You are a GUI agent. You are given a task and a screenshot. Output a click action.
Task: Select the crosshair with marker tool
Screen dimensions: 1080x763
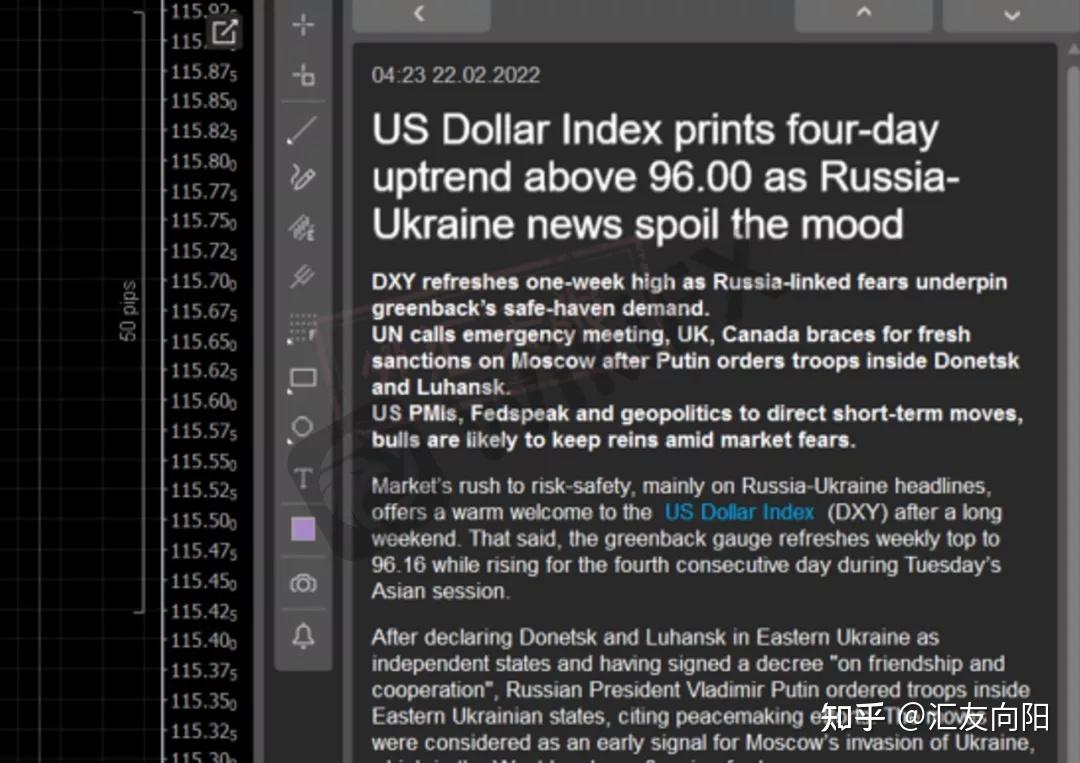(x=303, y=75)
